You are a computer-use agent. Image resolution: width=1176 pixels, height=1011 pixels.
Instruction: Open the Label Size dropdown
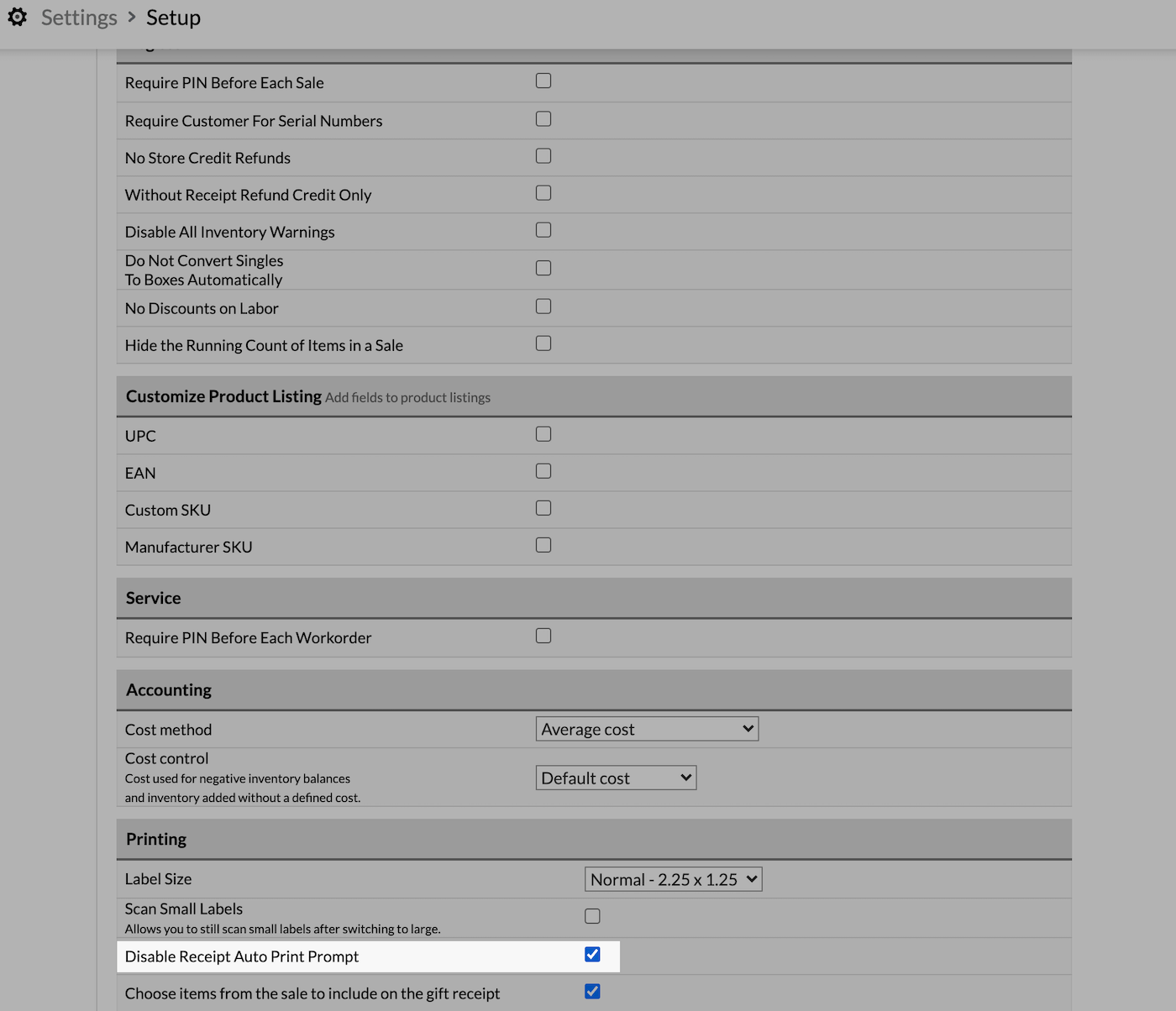pos(673,879)
